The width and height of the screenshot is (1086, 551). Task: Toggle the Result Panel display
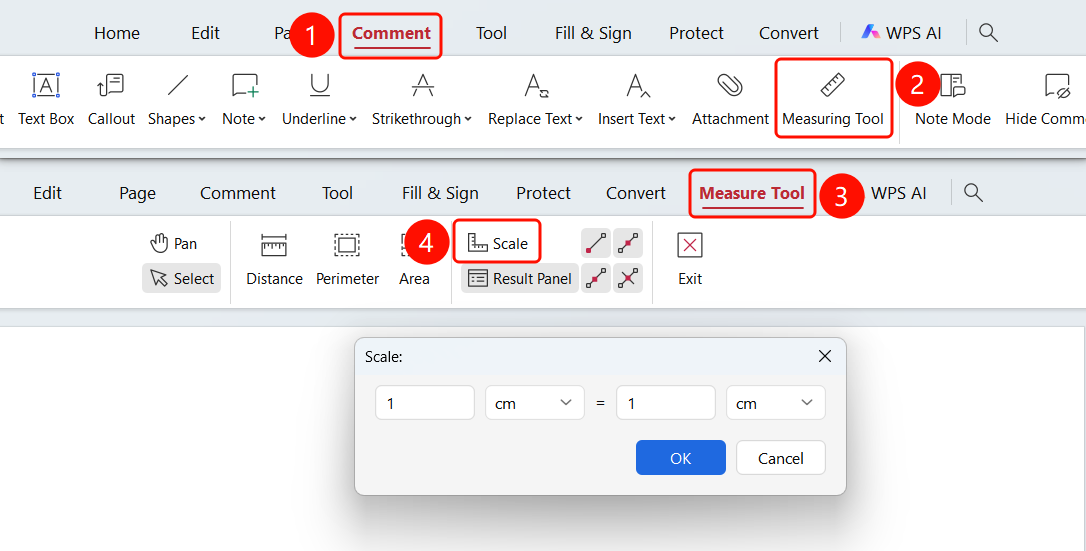[520, 278]
